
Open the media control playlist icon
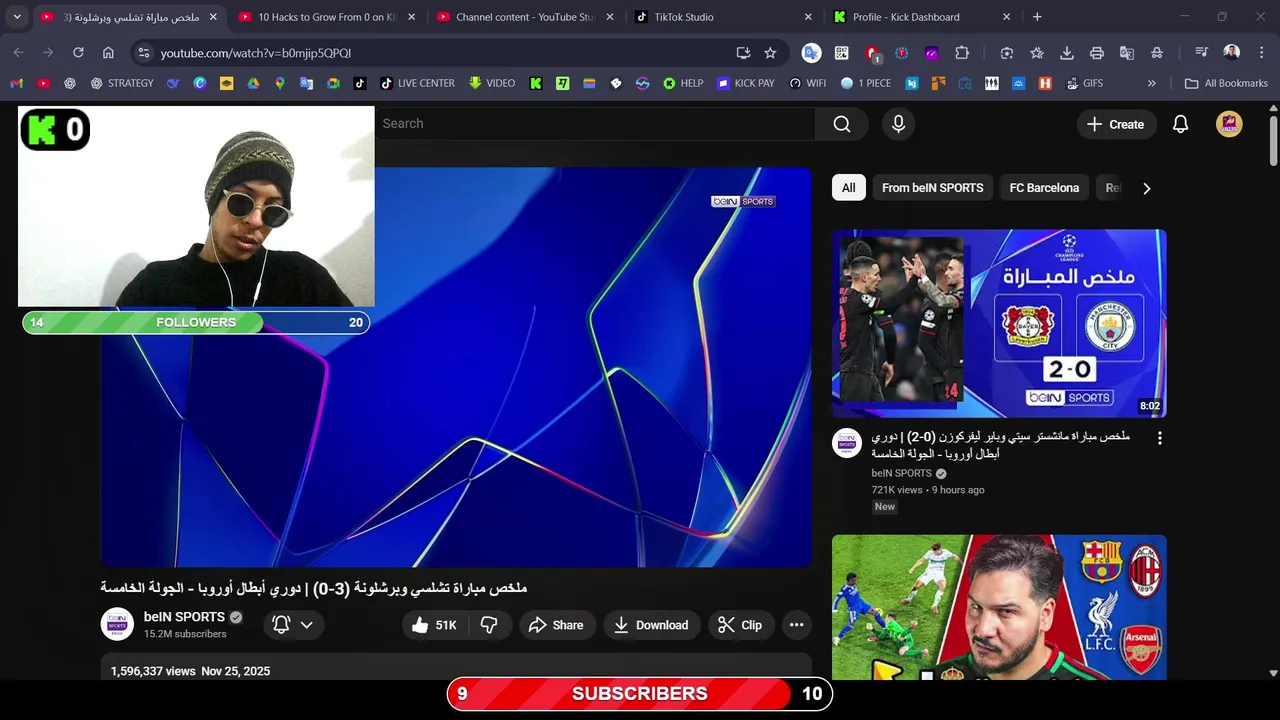click(x=1201, y=53)
